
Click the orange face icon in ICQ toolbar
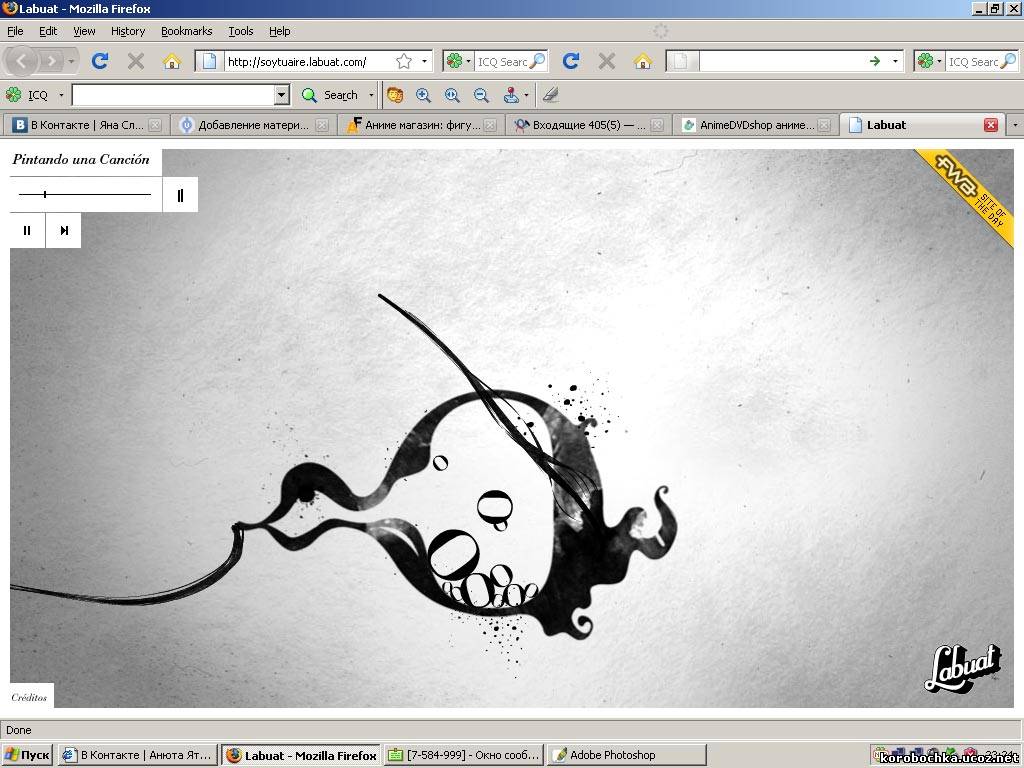394,95
